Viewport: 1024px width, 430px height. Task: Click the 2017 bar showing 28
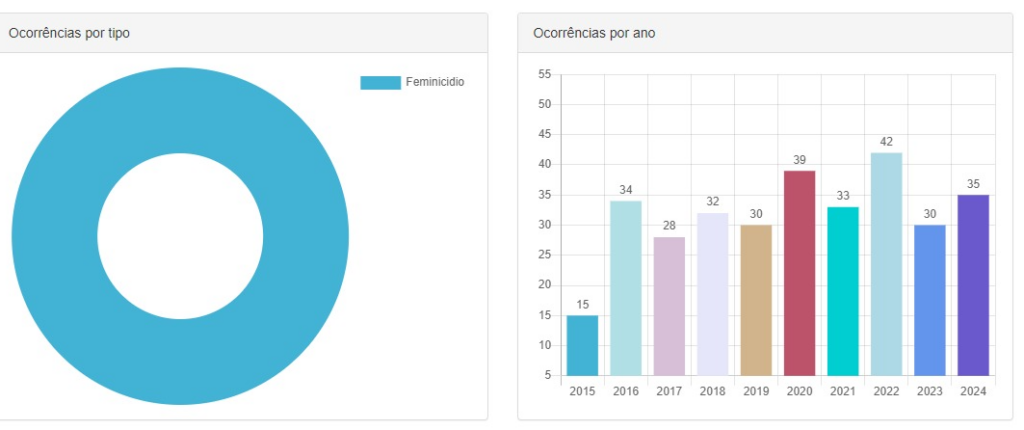pyautogui.click(x=669, y=306)
